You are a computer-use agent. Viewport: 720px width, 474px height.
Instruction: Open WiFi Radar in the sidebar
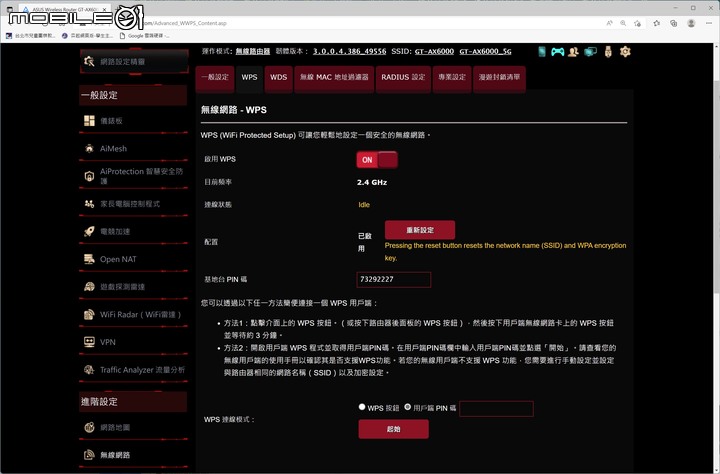[134, 314]
